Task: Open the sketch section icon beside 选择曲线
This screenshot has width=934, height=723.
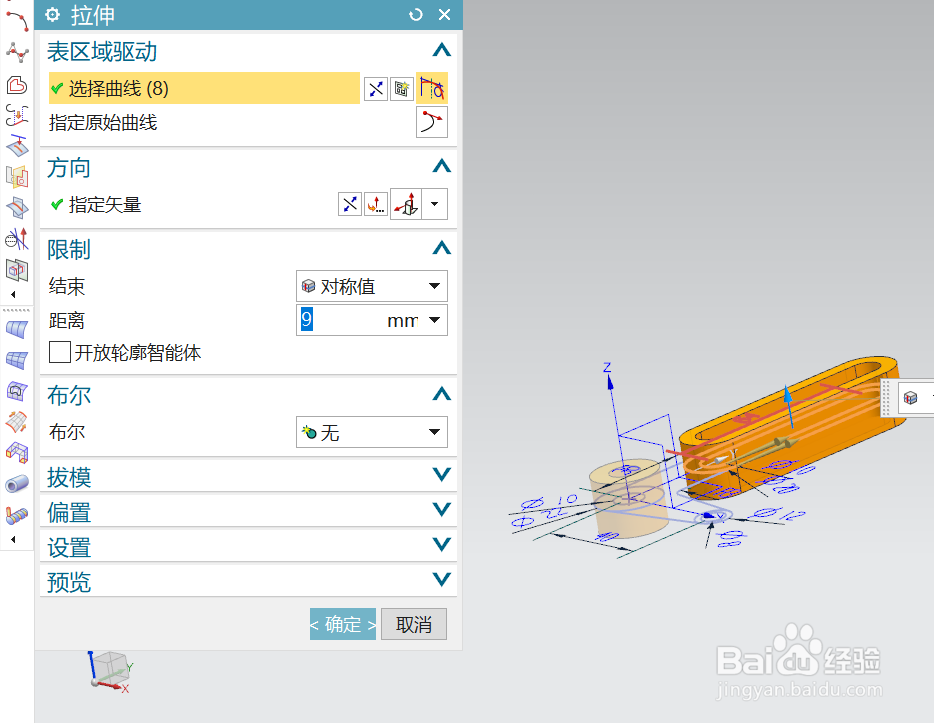Action: tap(401, 89)
